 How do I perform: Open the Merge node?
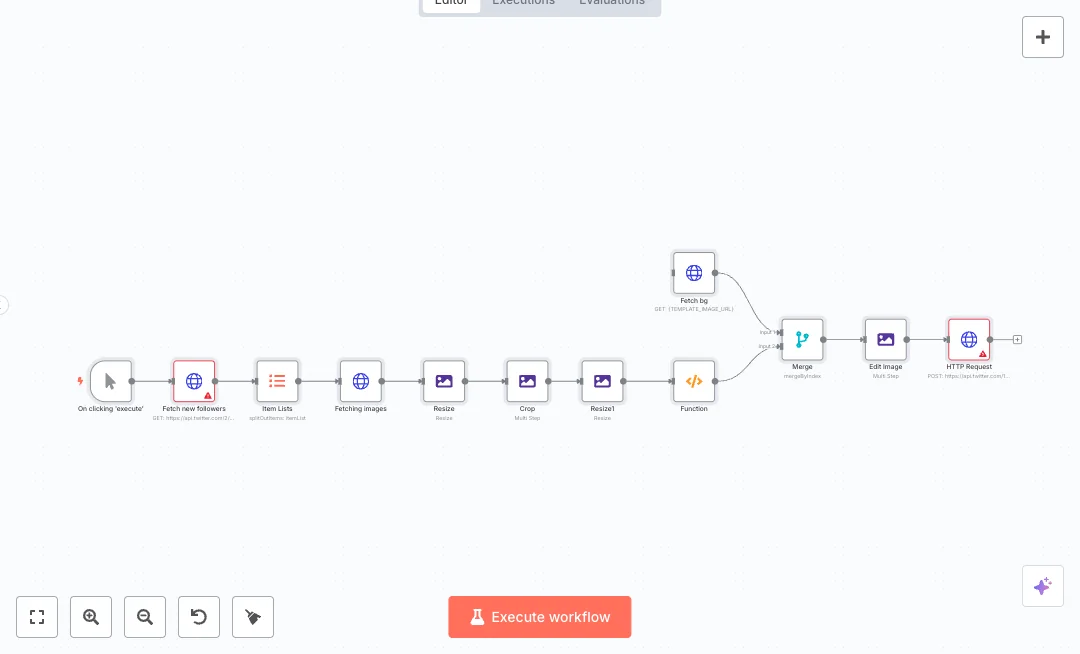(x=802, y=340)
